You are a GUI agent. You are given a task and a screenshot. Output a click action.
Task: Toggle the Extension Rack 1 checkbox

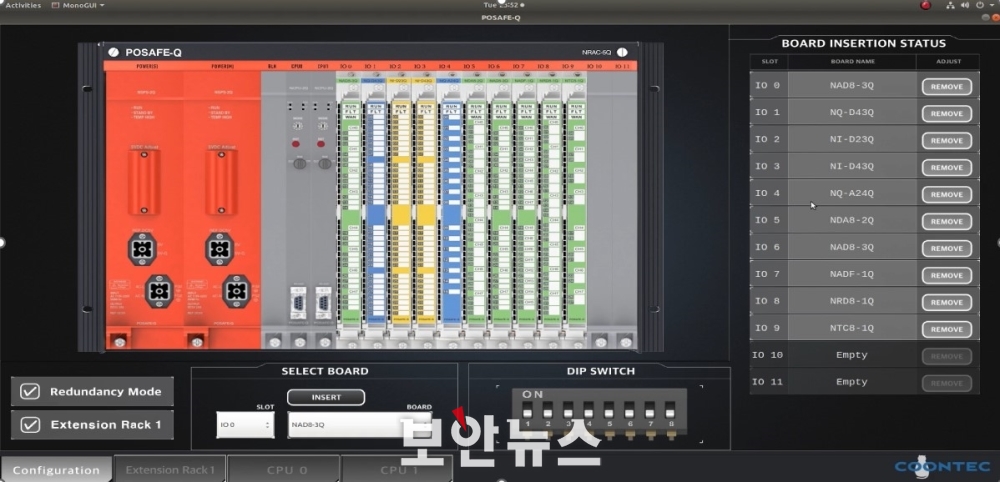(x=30, y=425)
